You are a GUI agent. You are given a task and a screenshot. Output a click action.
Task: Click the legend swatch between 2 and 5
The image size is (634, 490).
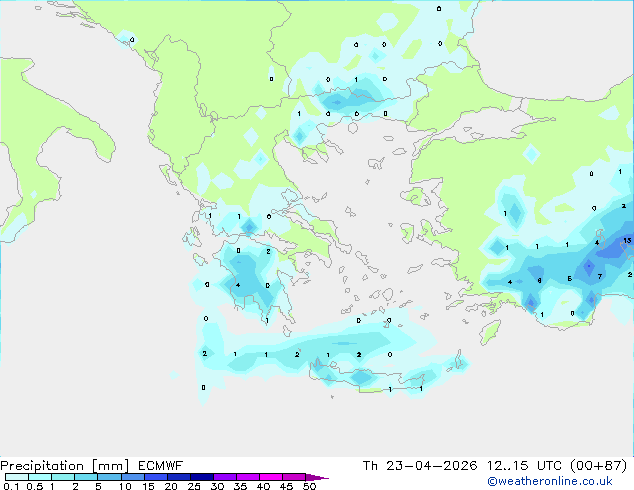pos(86,477)
